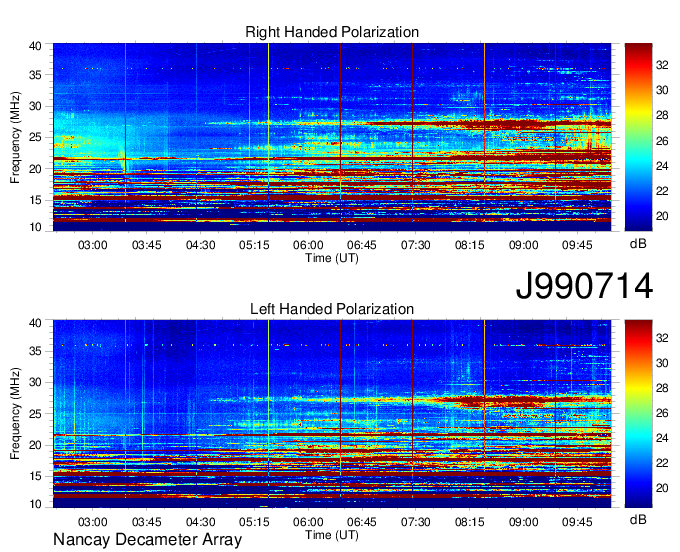Click "Frequency (MHz)" axis label of left-handed plot
This screenshot has height=552, width=680.
[x=15, y=414]
